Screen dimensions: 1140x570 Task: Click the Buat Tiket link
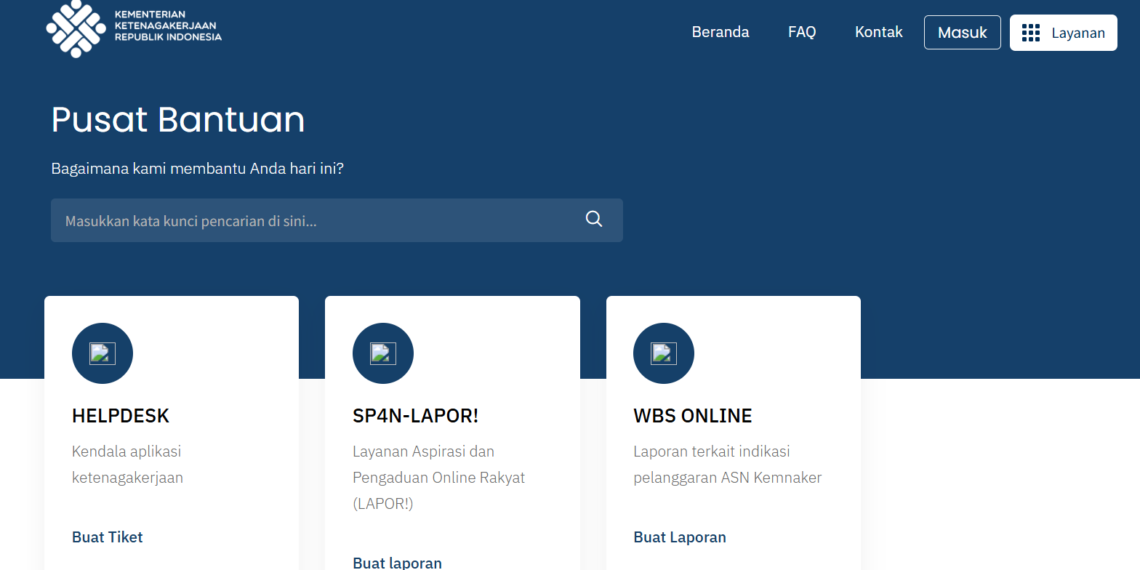coord(107,537)
